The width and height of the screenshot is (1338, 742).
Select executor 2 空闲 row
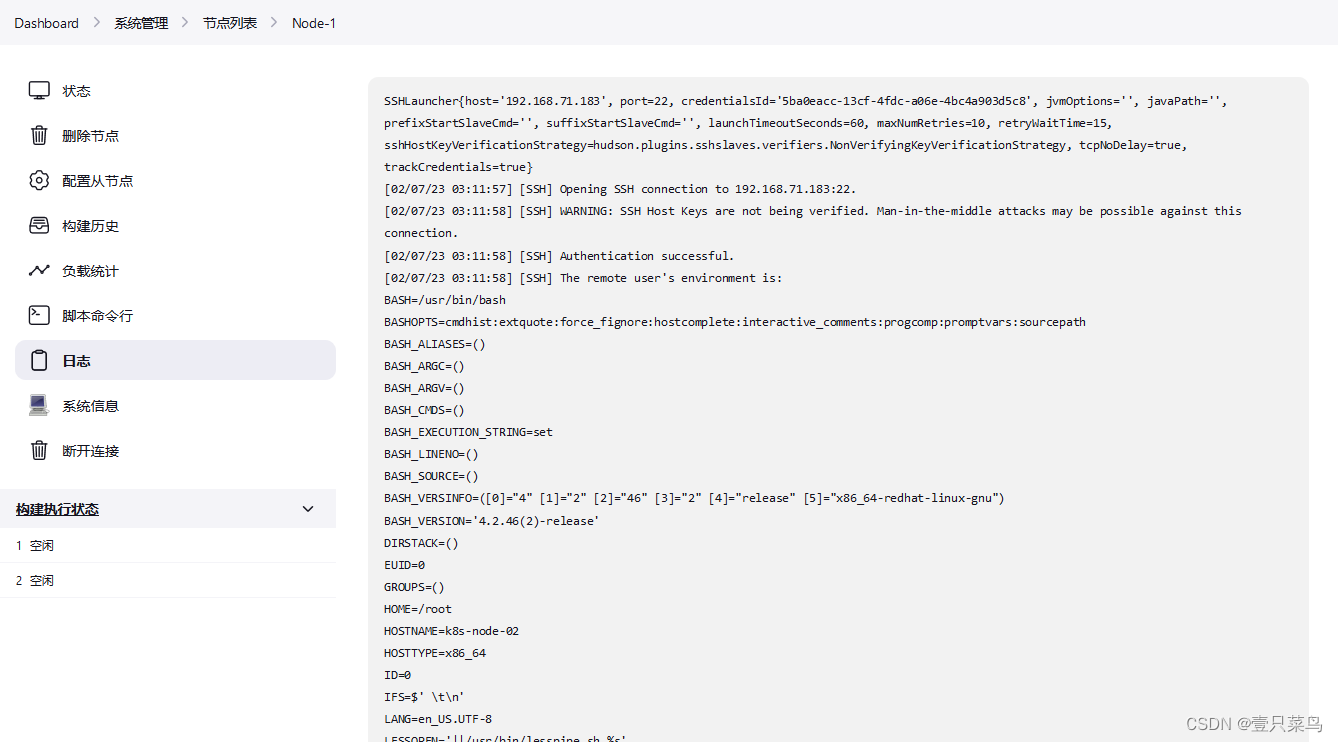[168, 581]
